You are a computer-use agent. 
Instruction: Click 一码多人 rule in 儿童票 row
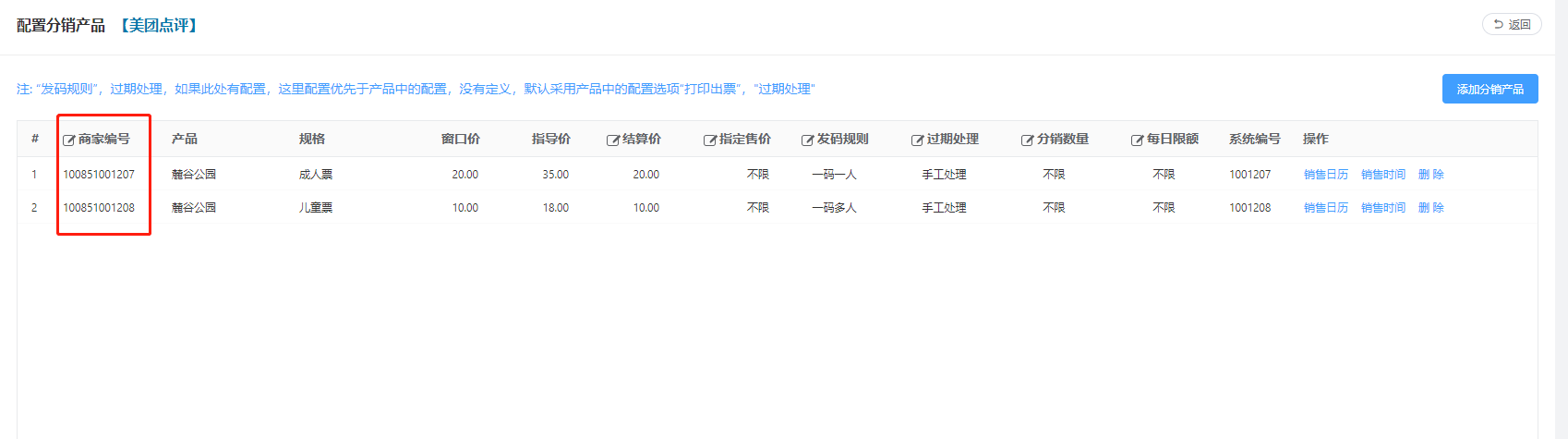[x=834, y=208]
